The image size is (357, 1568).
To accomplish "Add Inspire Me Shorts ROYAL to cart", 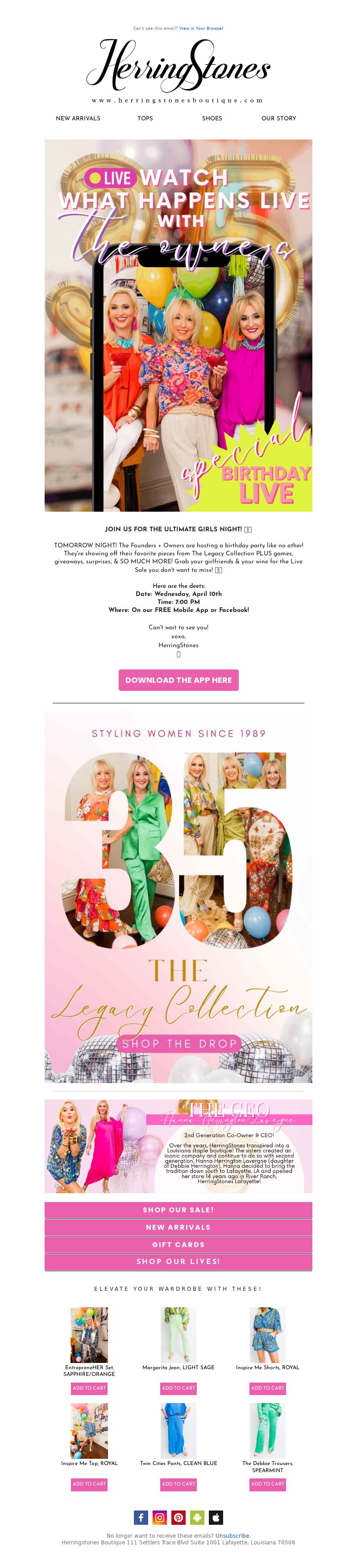I will [268, 1388].
